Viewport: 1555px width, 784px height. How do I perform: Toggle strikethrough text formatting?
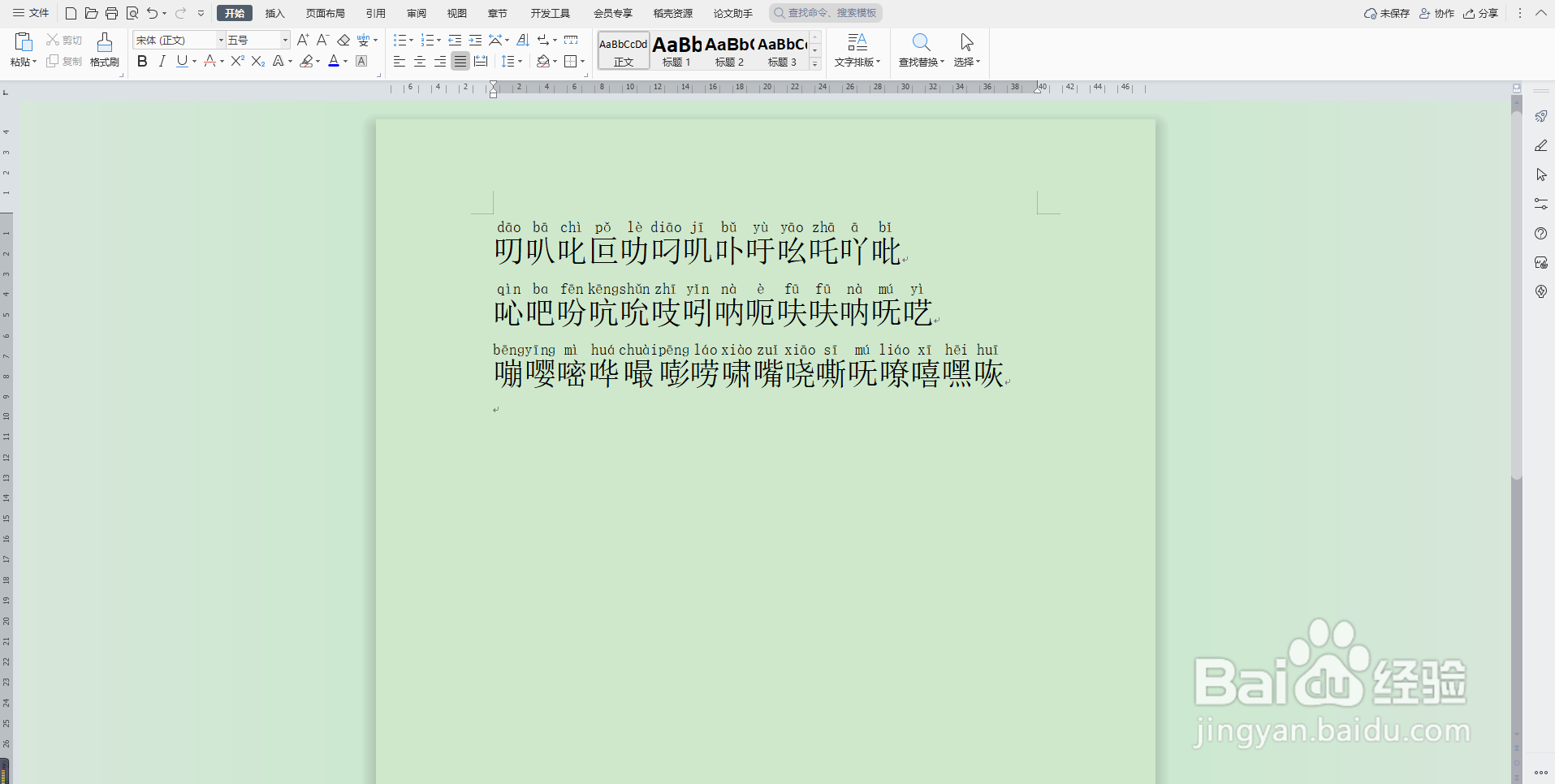coord(209,61)
